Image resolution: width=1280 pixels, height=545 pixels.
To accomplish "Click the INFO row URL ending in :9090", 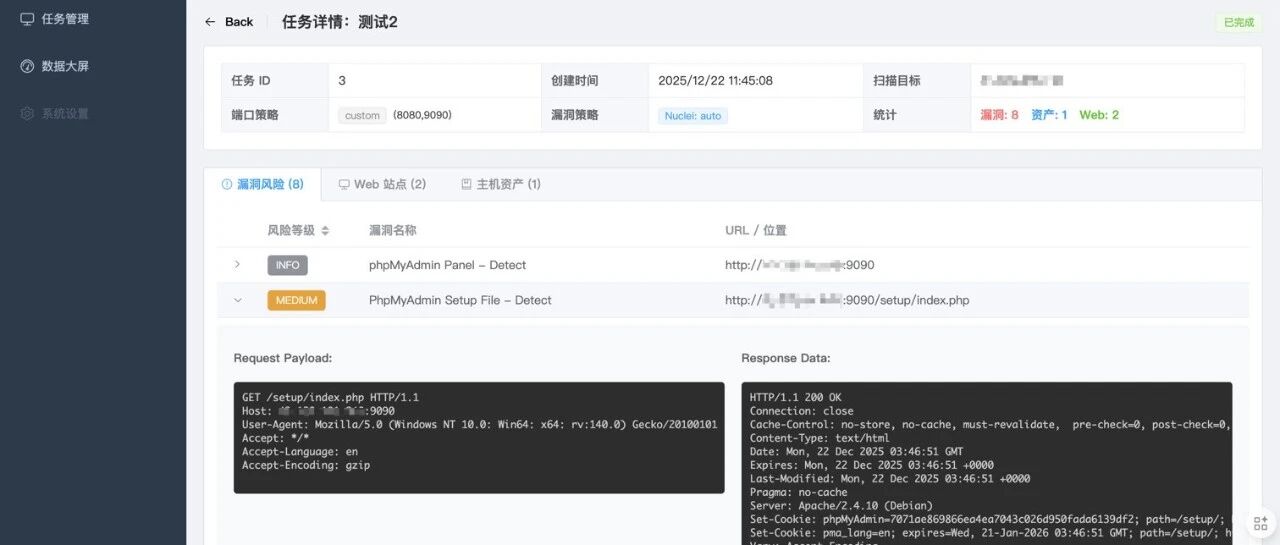I will 800,265.
